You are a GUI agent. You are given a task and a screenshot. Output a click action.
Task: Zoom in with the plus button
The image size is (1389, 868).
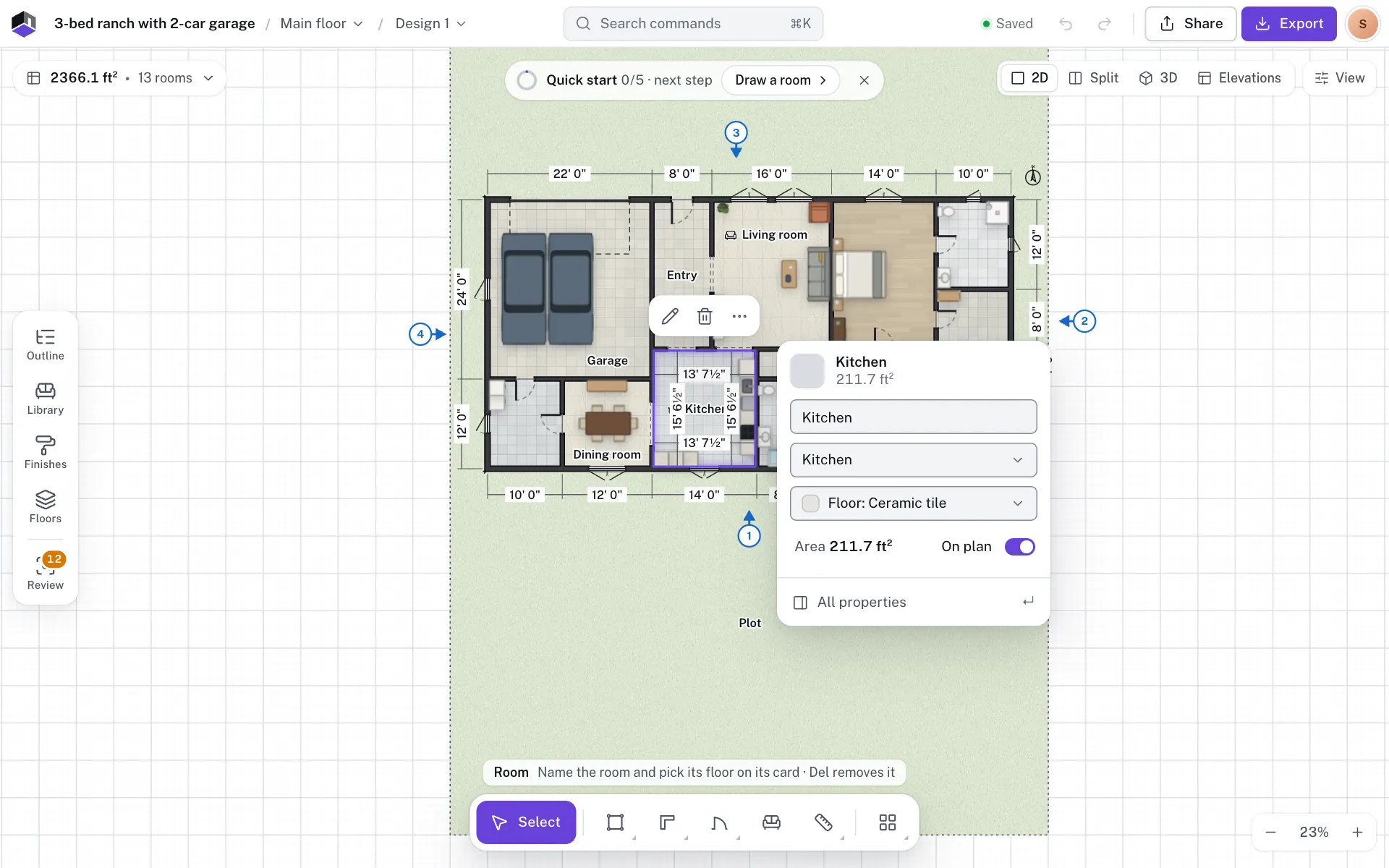pyautogui.click(x=1358, y=833)
